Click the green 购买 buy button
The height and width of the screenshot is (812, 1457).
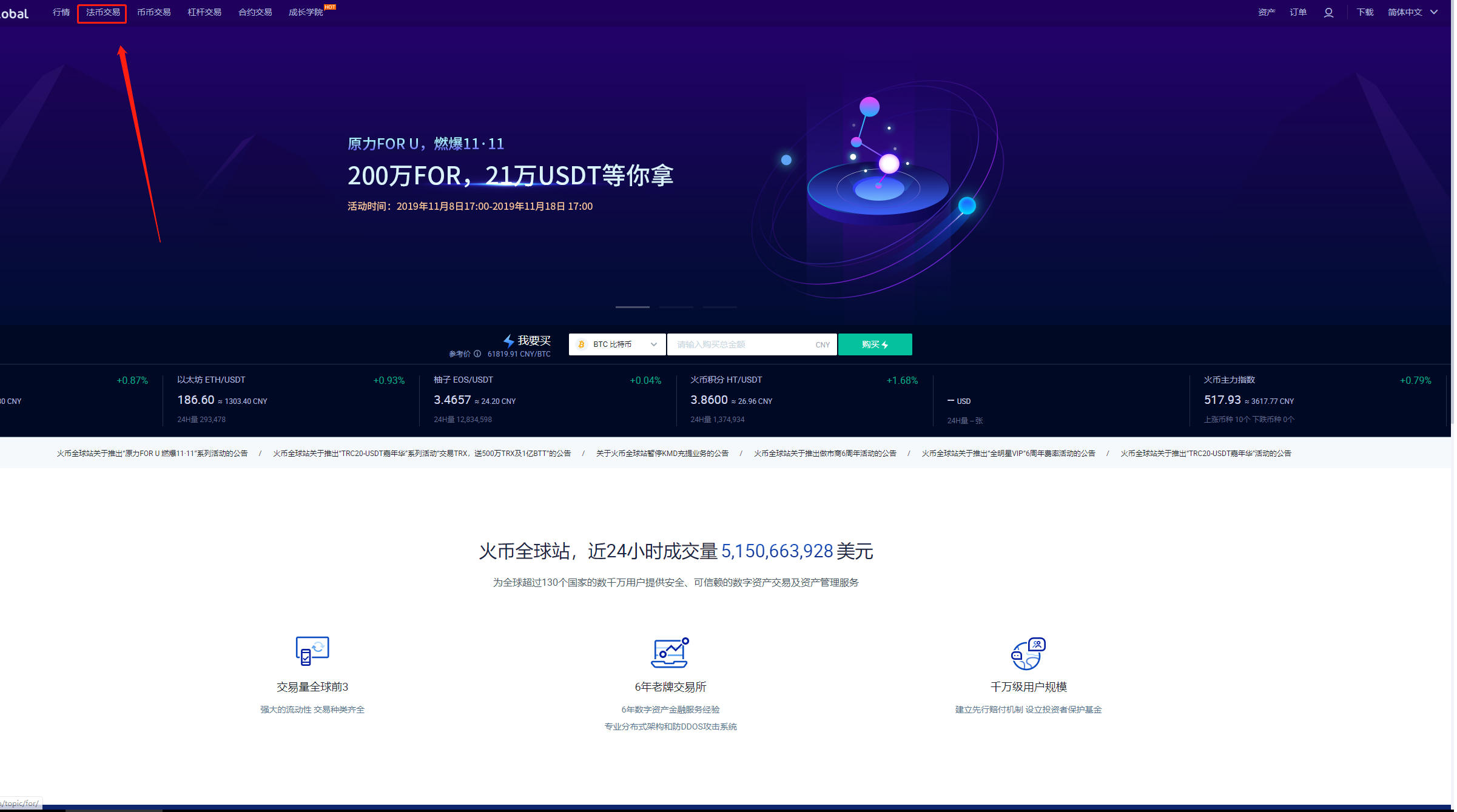[875, 344]
